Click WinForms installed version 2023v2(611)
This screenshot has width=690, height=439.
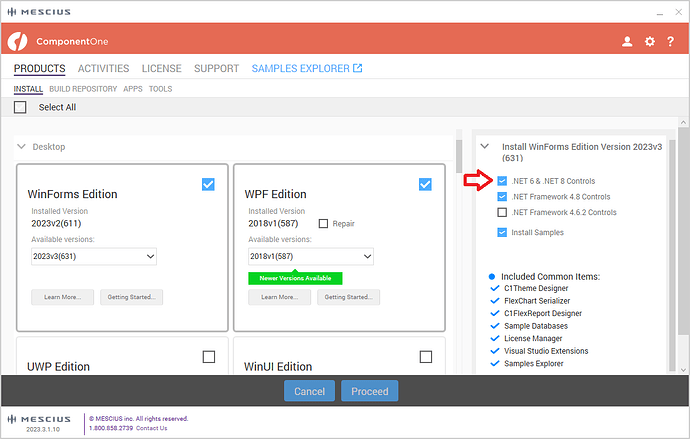tap(56, 223)
